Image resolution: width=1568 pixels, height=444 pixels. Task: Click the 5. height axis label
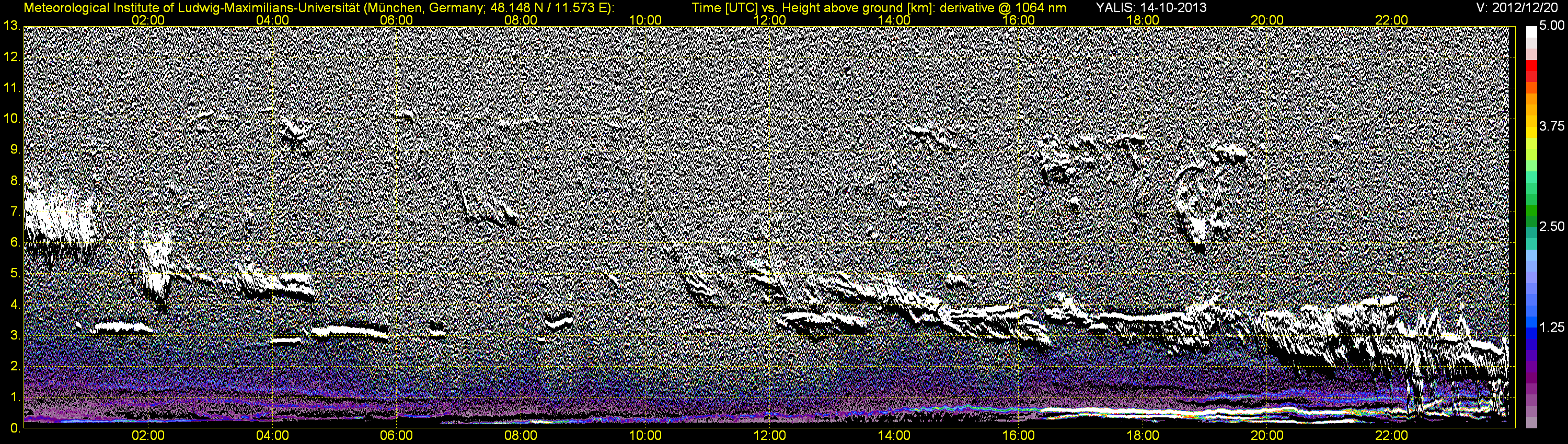click(15, 274)
